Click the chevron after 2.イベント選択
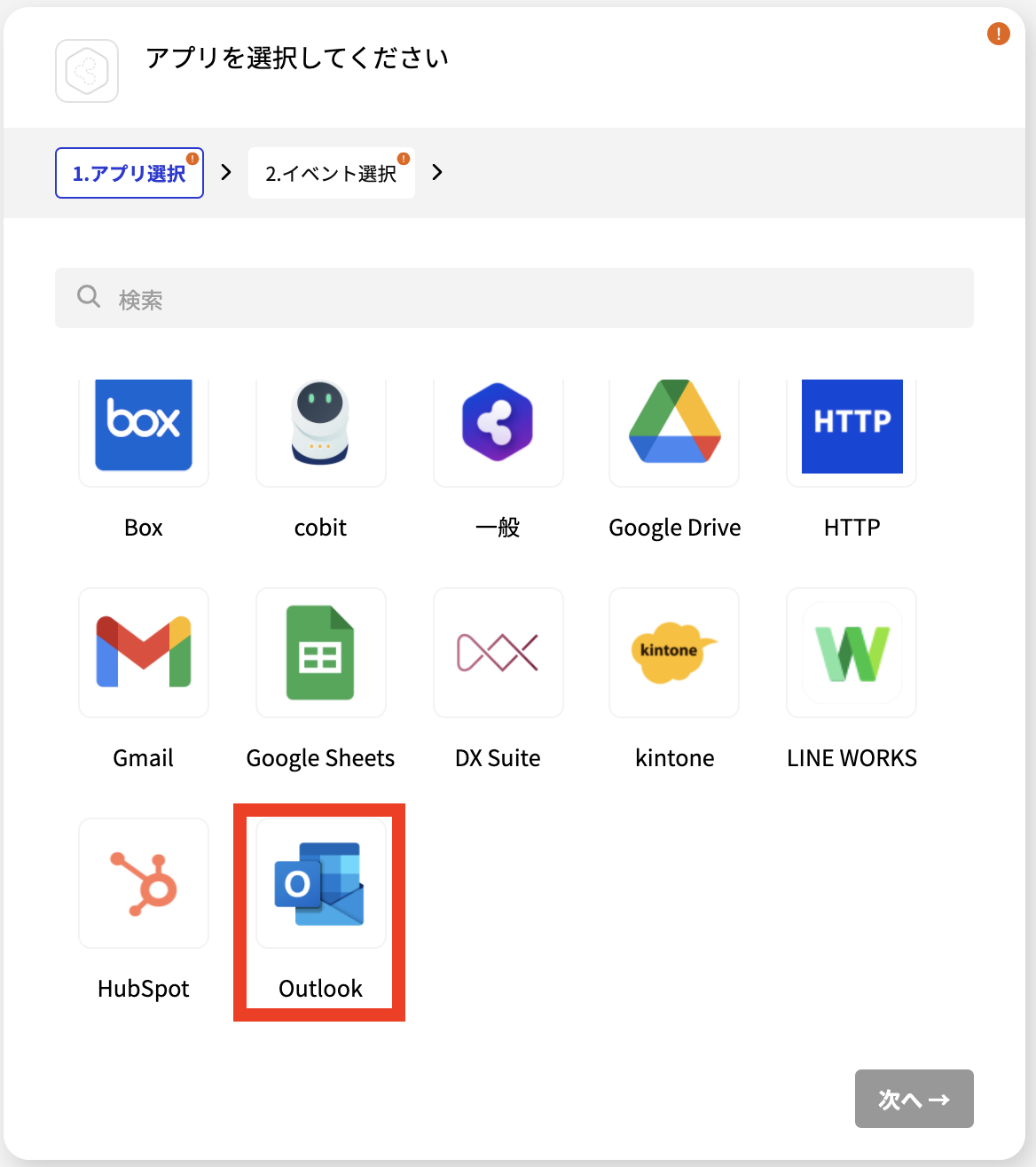The image size is (1036, 1167). tap(436, 172)
